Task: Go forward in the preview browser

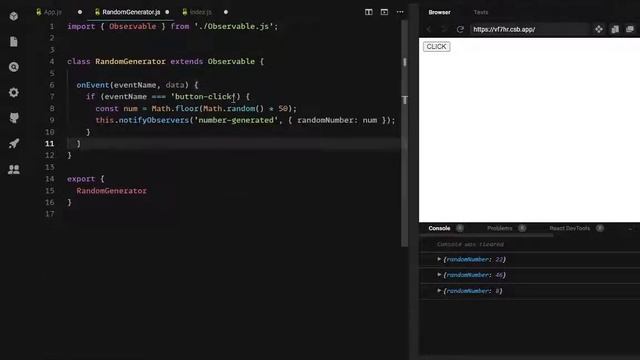Action: [444, 29]
